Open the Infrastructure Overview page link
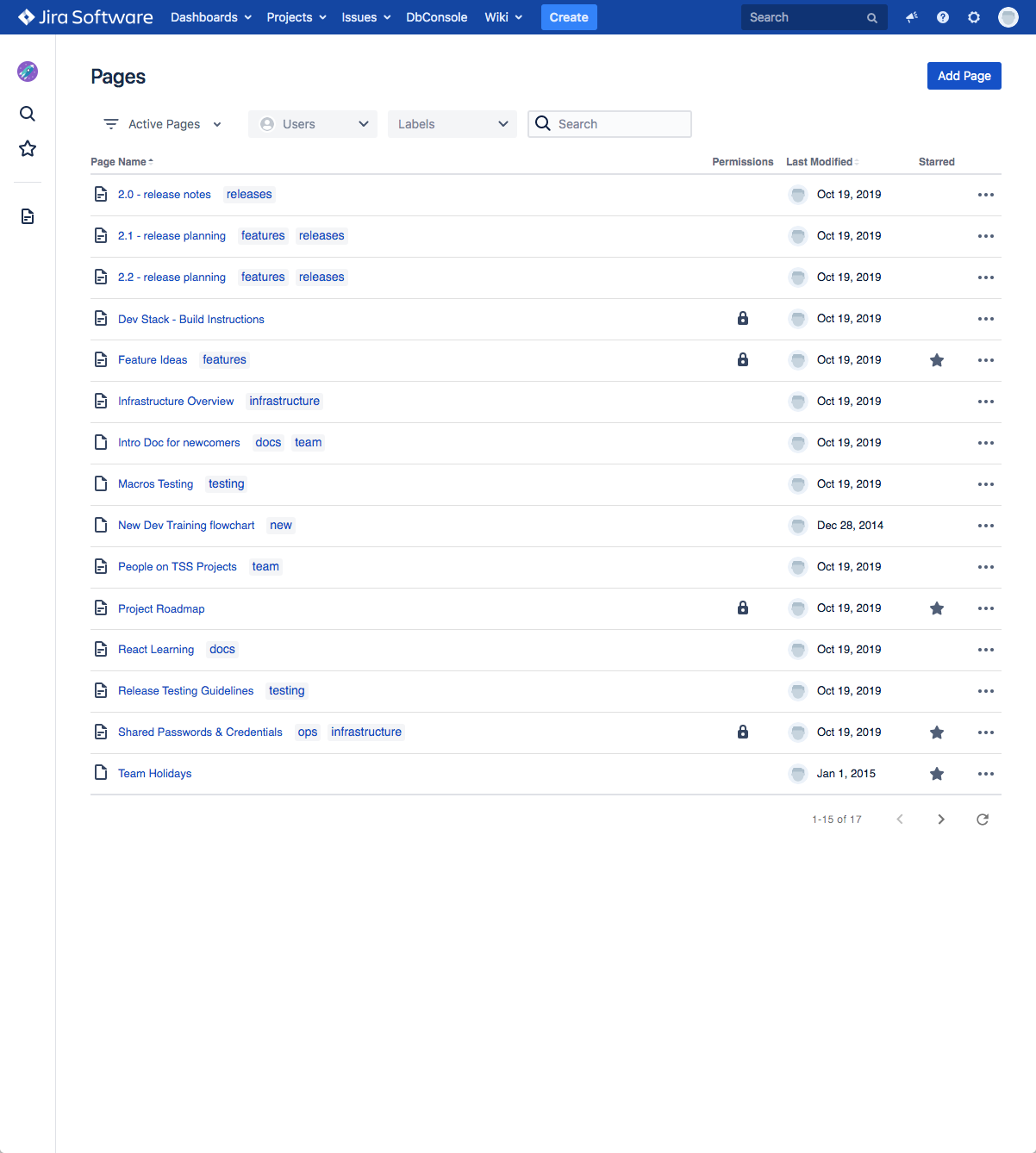1036x1153 pixels. tap(176, 402)
